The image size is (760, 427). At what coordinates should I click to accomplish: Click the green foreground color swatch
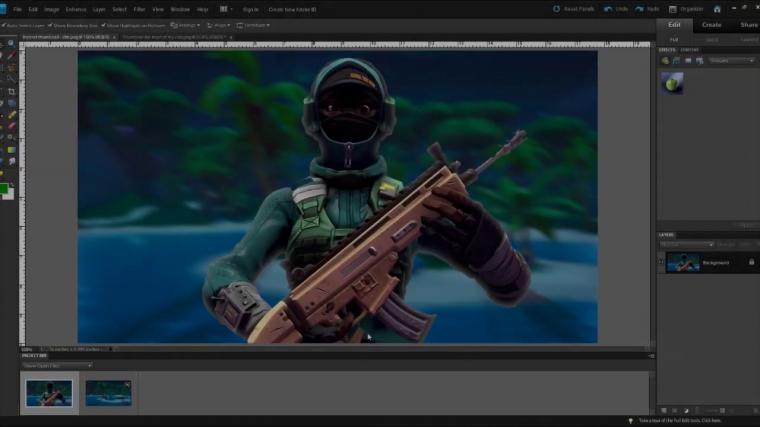(4, 189)
